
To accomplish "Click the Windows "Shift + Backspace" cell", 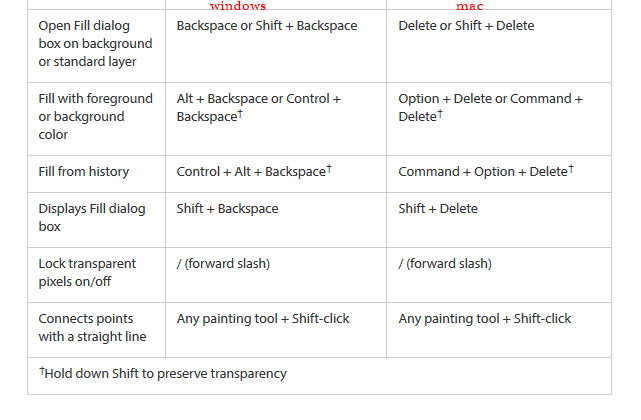I will [x=227, y=209].
